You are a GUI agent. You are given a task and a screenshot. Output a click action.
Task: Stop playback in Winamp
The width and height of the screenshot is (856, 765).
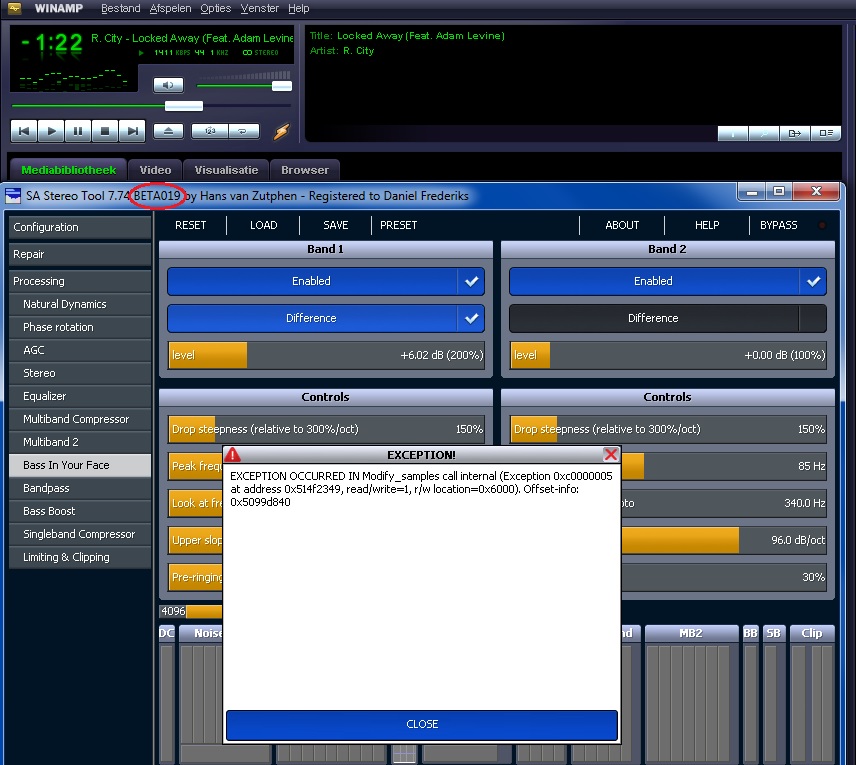(105, 131)
